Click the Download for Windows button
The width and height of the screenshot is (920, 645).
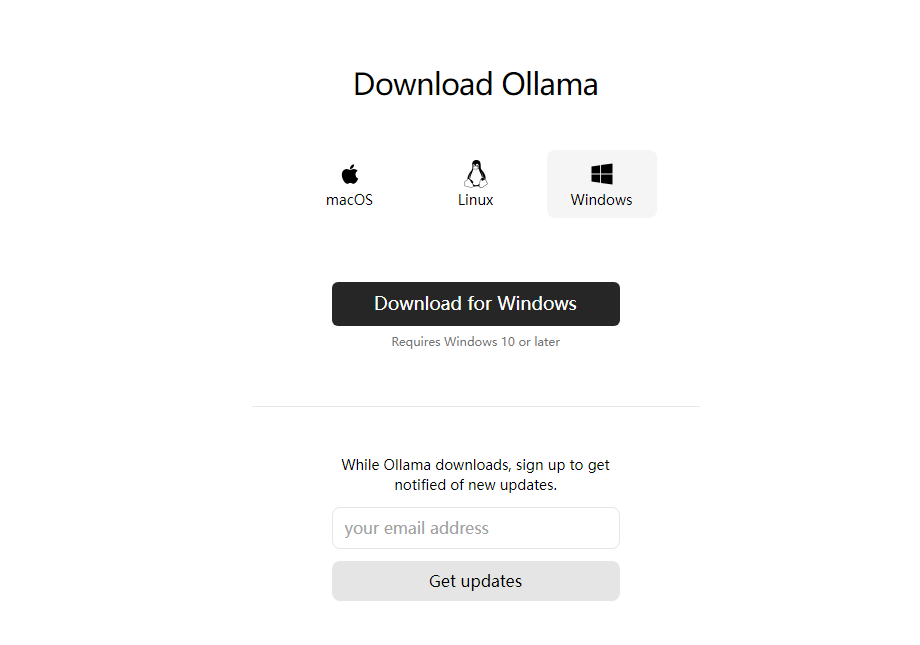click(x=476, y=304)
